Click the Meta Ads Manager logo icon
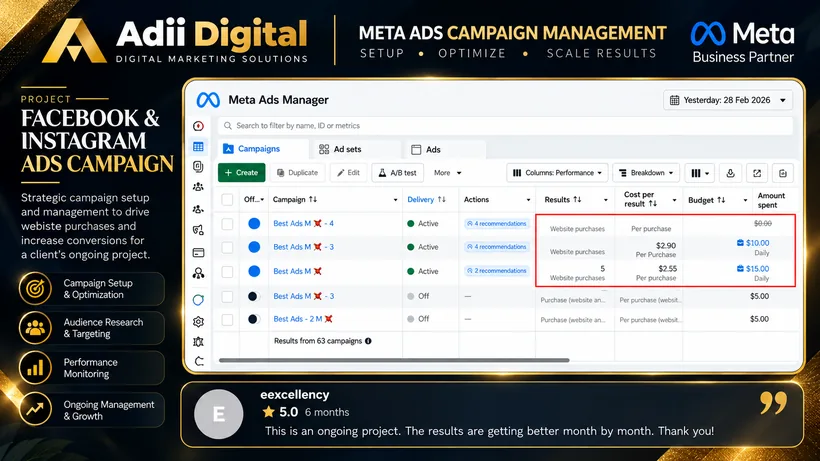 pos(208,100)
